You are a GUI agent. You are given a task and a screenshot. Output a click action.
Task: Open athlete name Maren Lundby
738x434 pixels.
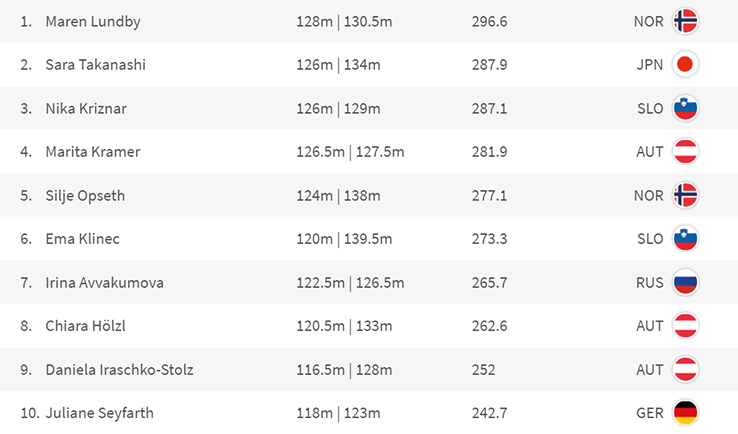pos(93,22)
